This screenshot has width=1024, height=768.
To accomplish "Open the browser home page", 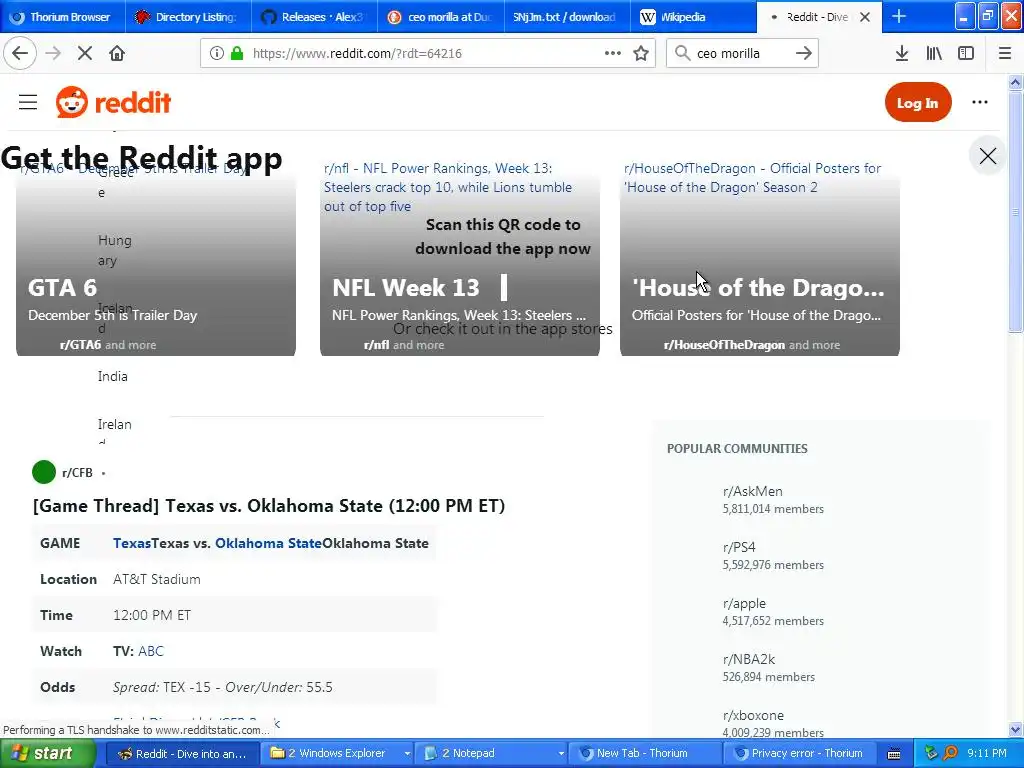I will point(117,54).
